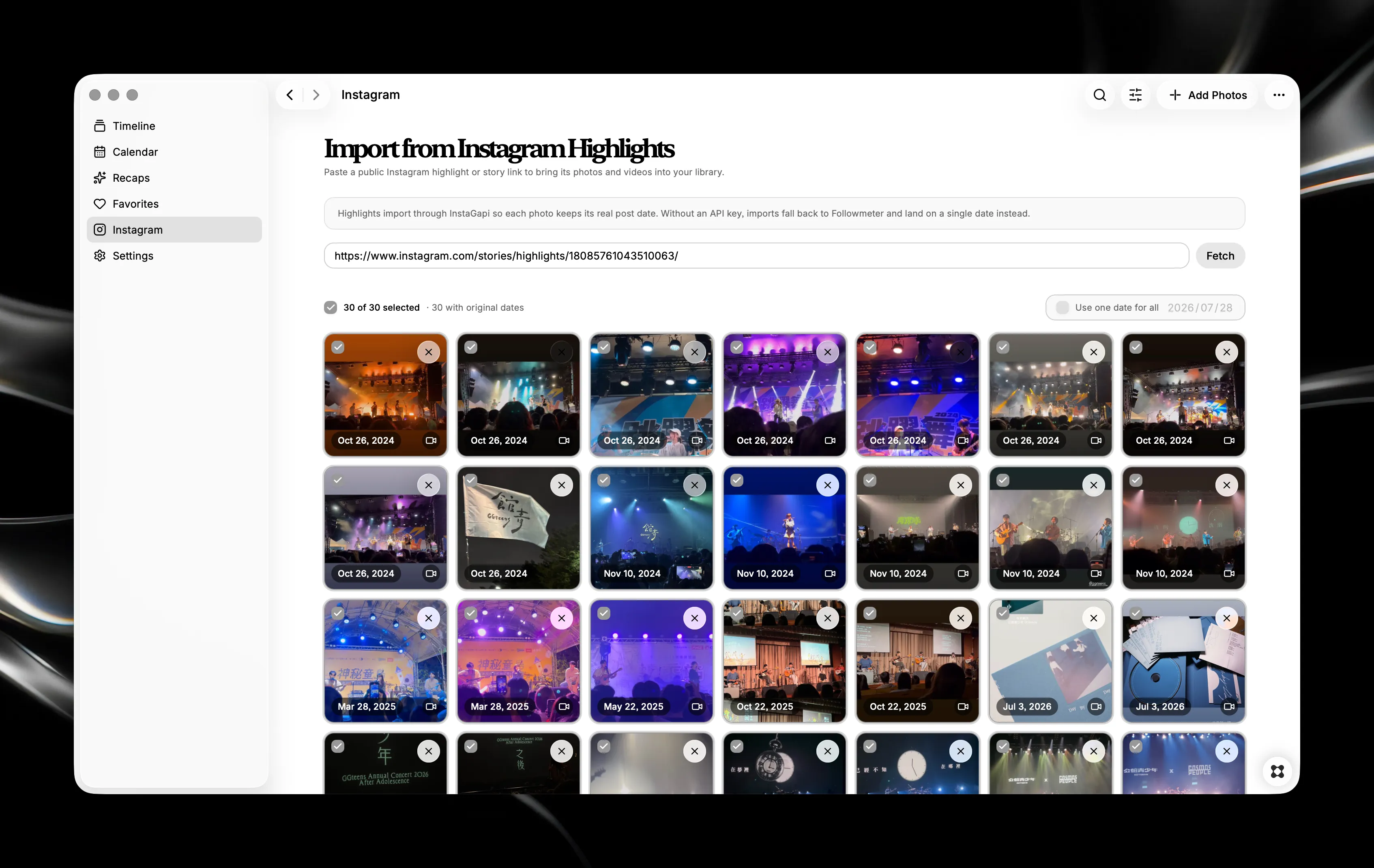Viewport: 1374px width, 868px height.
Task: Remove the album cover item dated Jul 3, 2026
Action: 1093,618
